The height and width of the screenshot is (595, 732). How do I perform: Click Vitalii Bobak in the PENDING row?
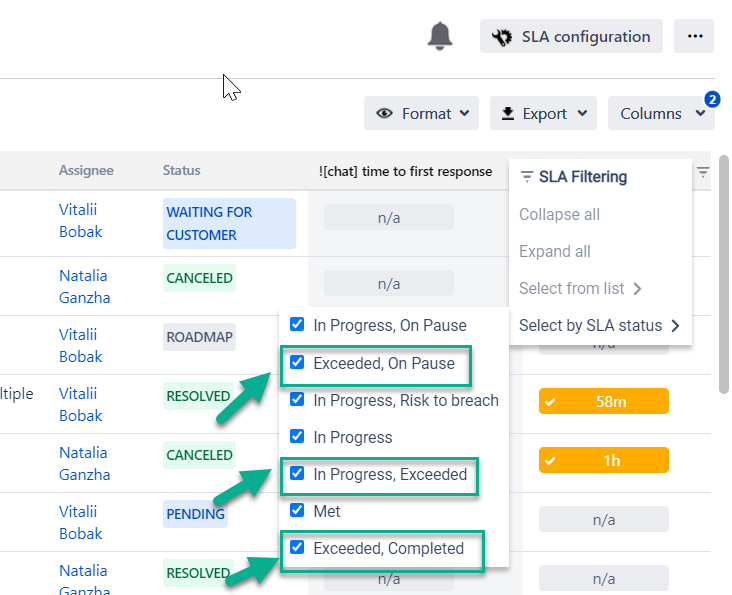pos(80,523)
